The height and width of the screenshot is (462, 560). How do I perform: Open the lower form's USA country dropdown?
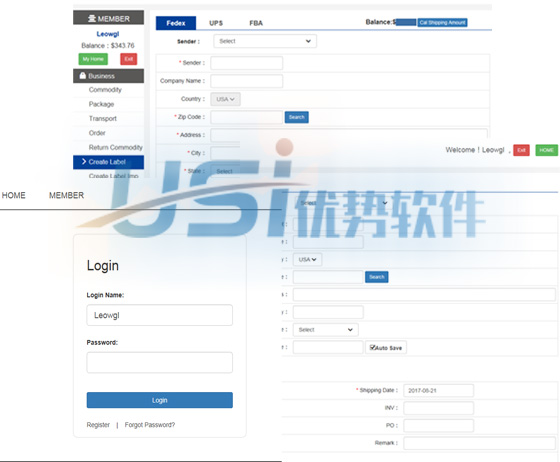tap(307, 260)
